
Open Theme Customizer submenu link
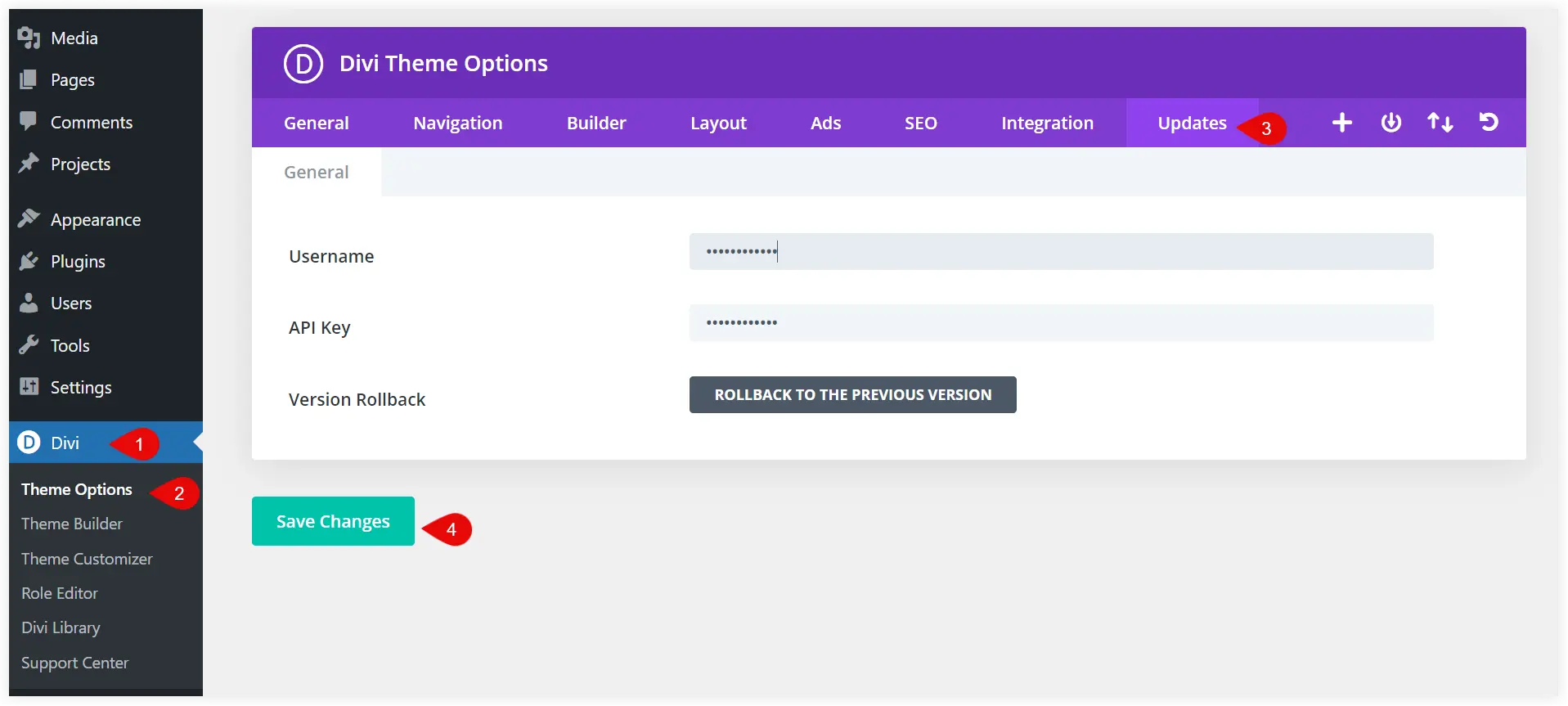click(x=87, y=559)
